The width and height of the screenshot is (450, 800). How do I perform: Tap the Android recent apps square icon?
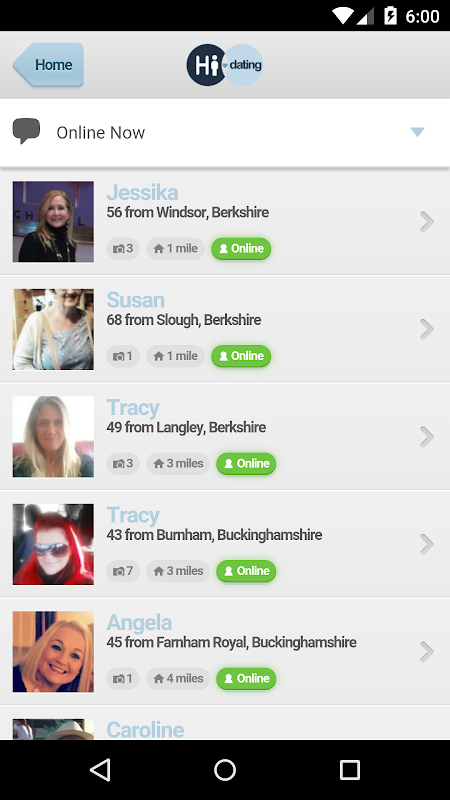click(350, 770)
